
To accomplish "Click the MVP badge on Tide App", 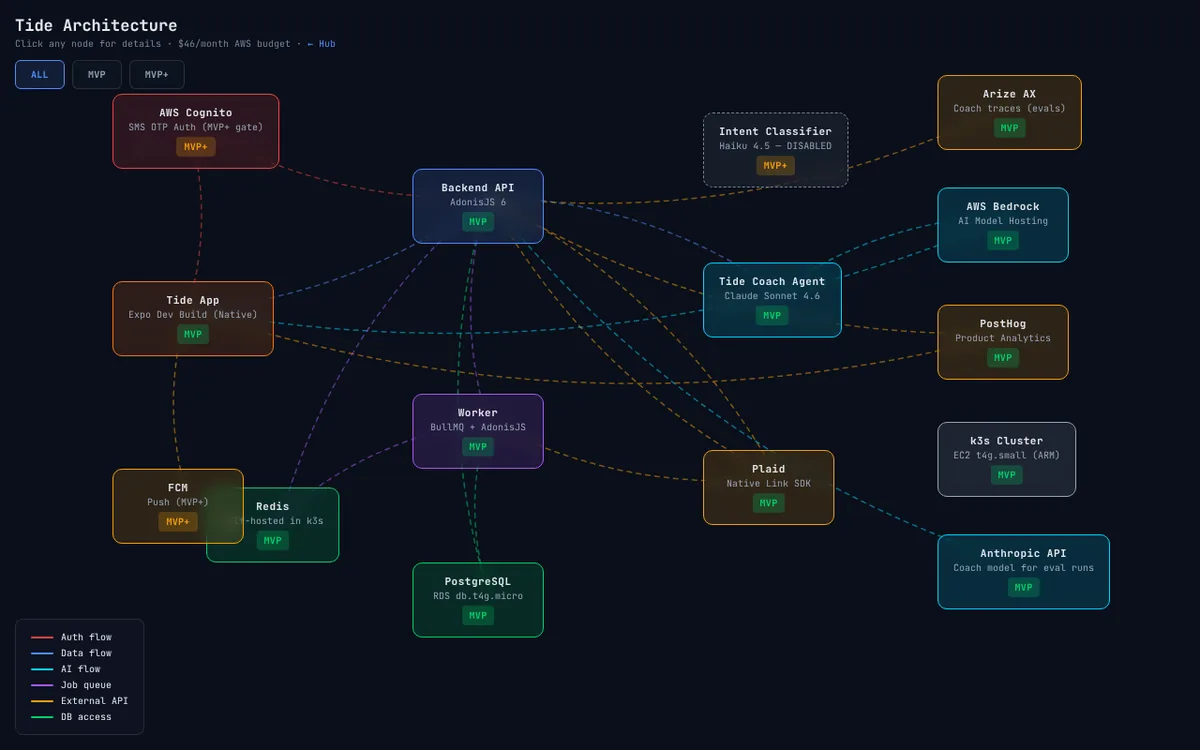I will (x=193, y=334).
